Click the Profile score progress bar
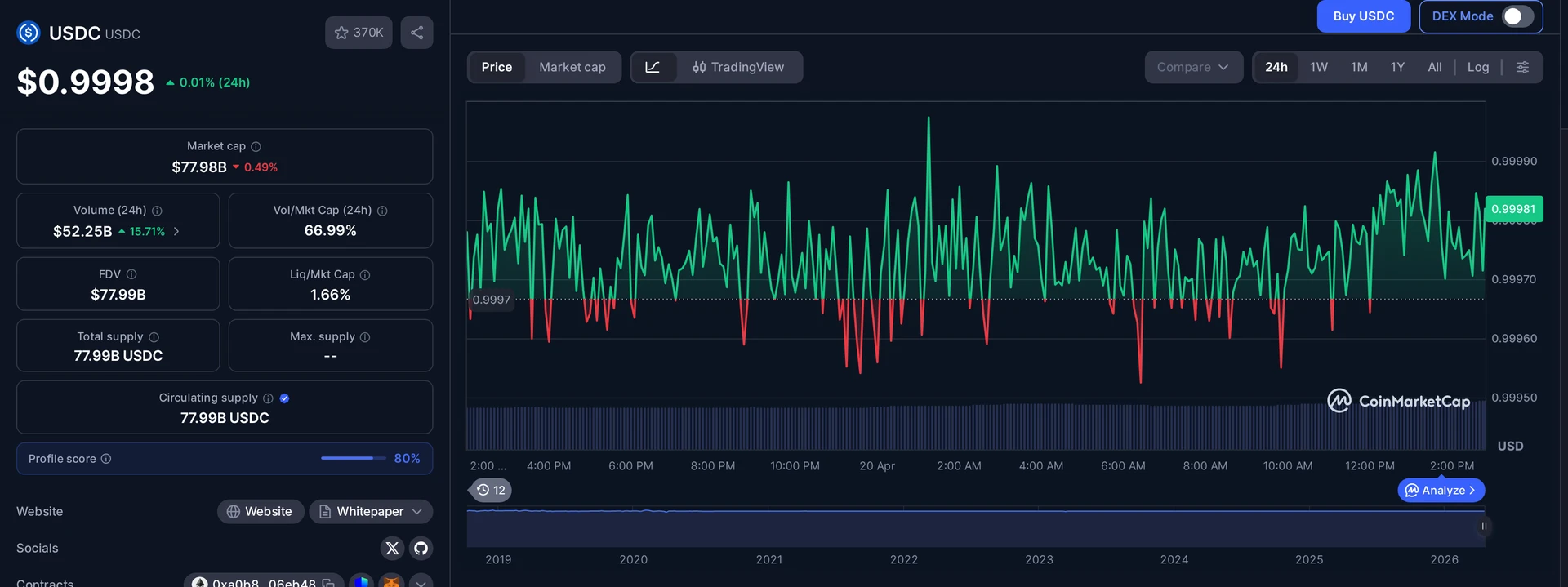This screenshot has height=587, width=1568. (x=353, y=459)
